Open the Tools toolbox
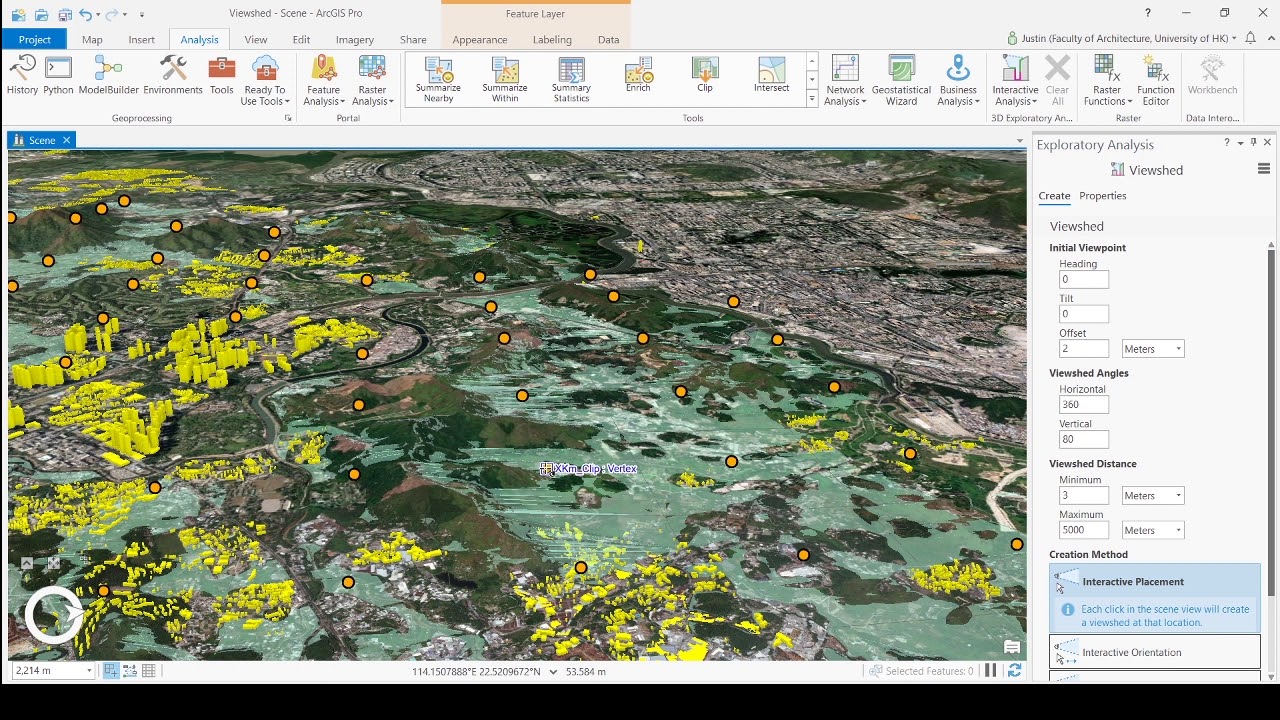 [x=222, y=76]
